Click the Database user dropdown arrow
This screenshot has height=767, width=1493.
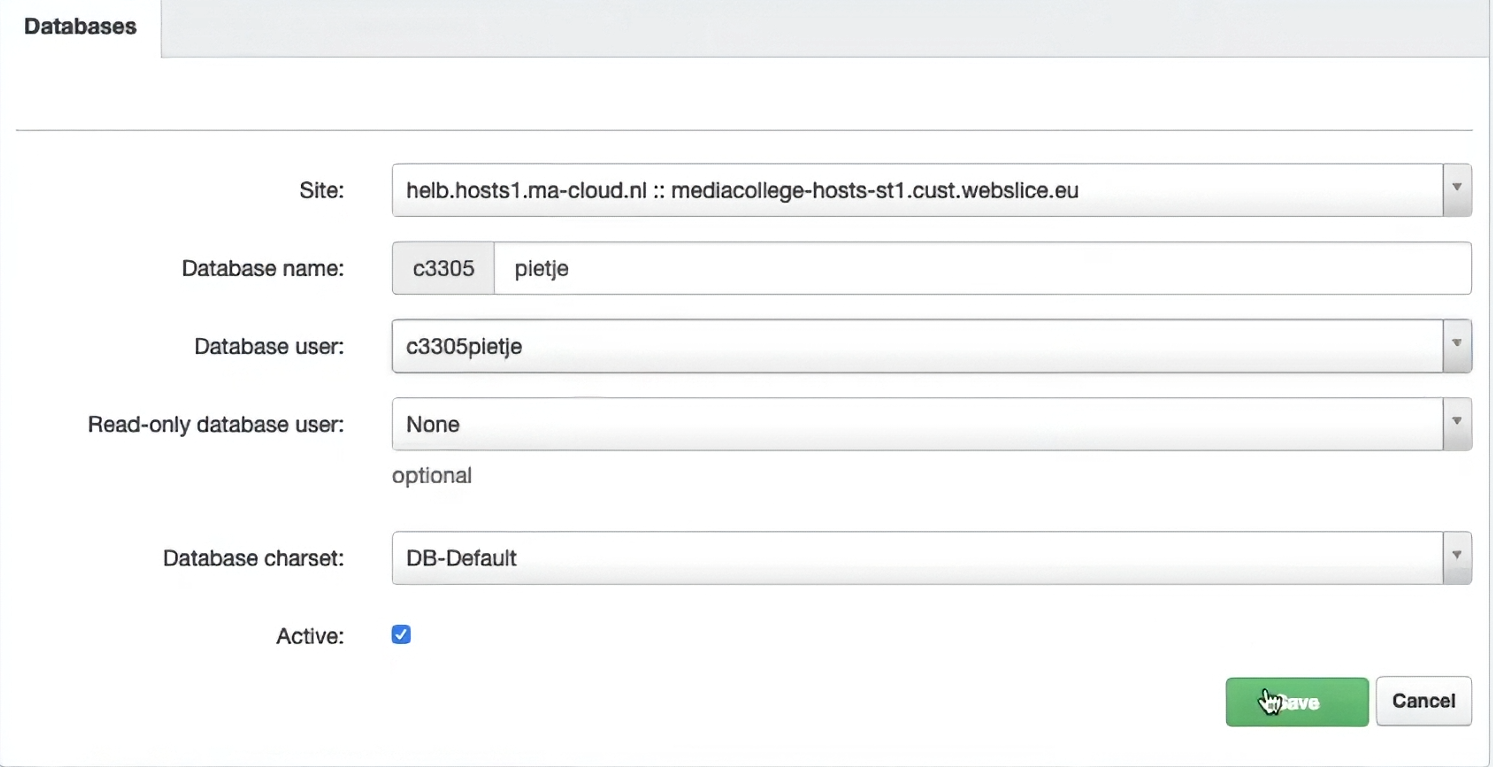1457,346
